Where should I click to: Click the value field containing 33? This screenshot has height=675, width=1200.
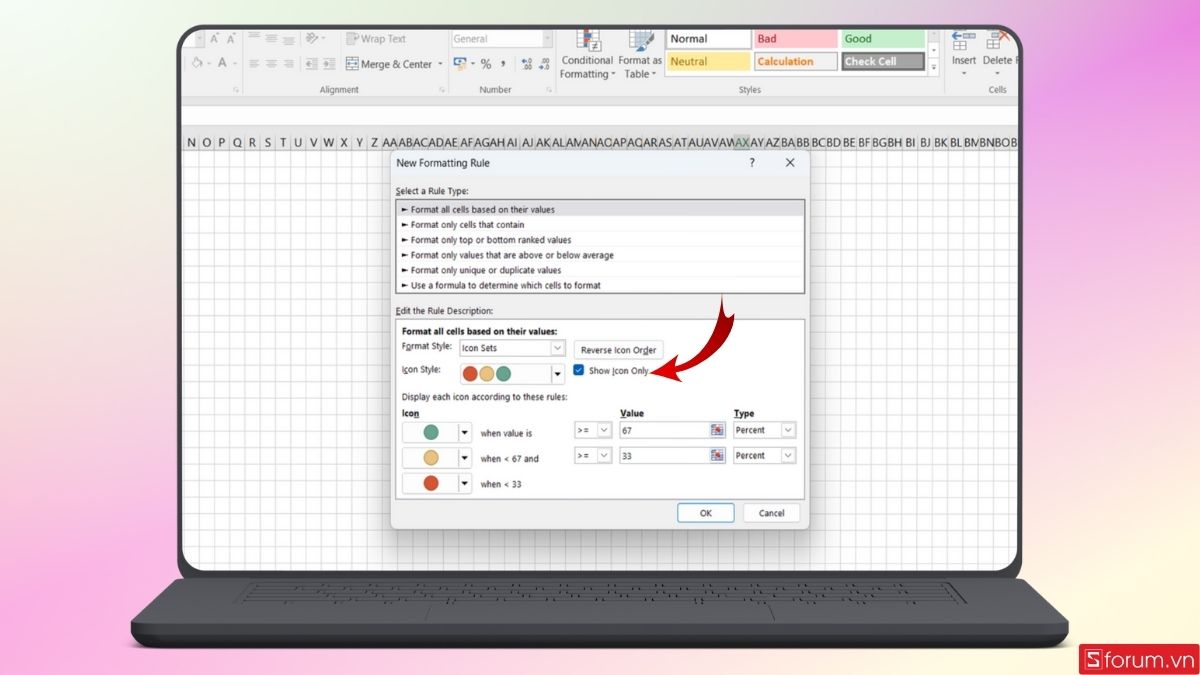pos(664,455)
